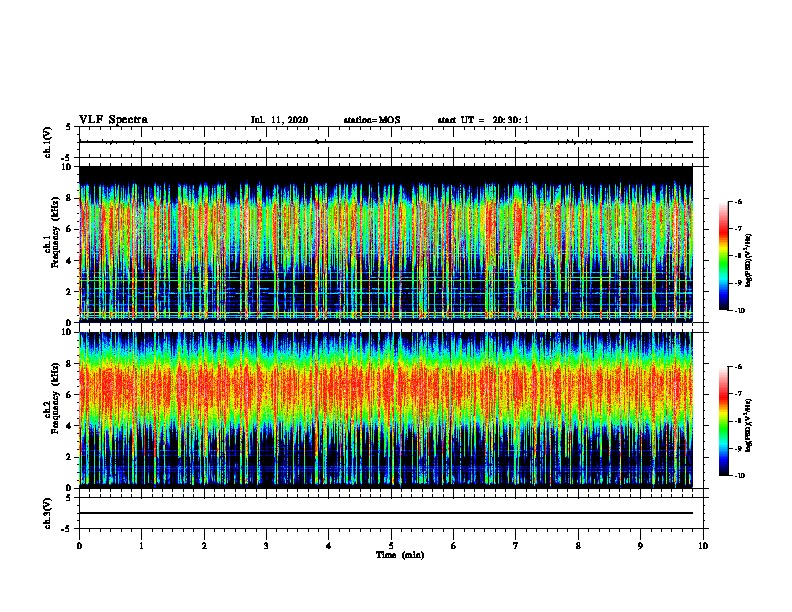
Task: Select the date 'Jul 11, 2020' text
Action: click(x=279, y=120)
